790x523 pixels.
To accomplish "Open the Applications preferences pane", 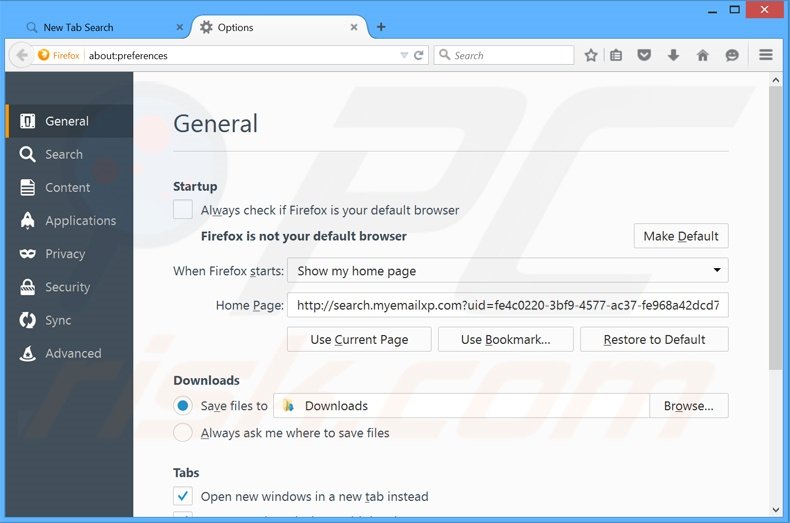I will coord(70,221).
